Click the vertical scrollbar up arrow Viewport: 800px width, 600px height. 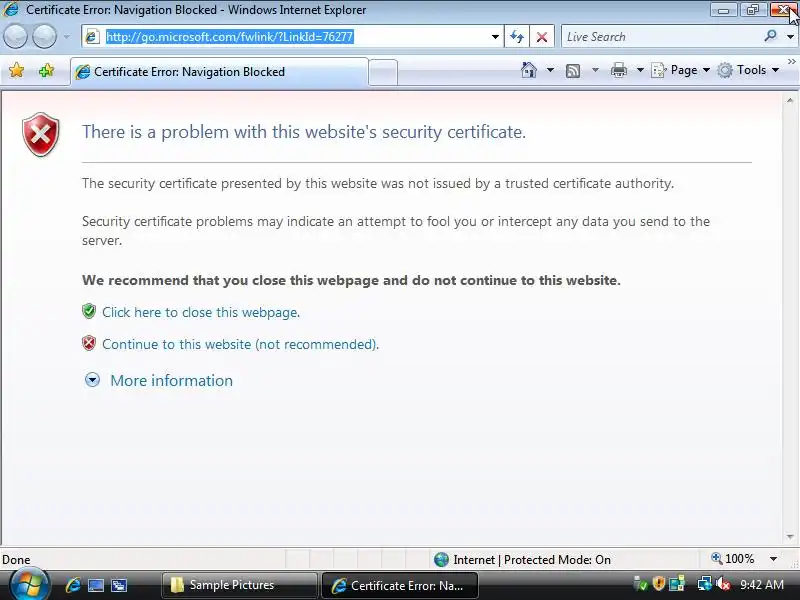tap(790, 101)
